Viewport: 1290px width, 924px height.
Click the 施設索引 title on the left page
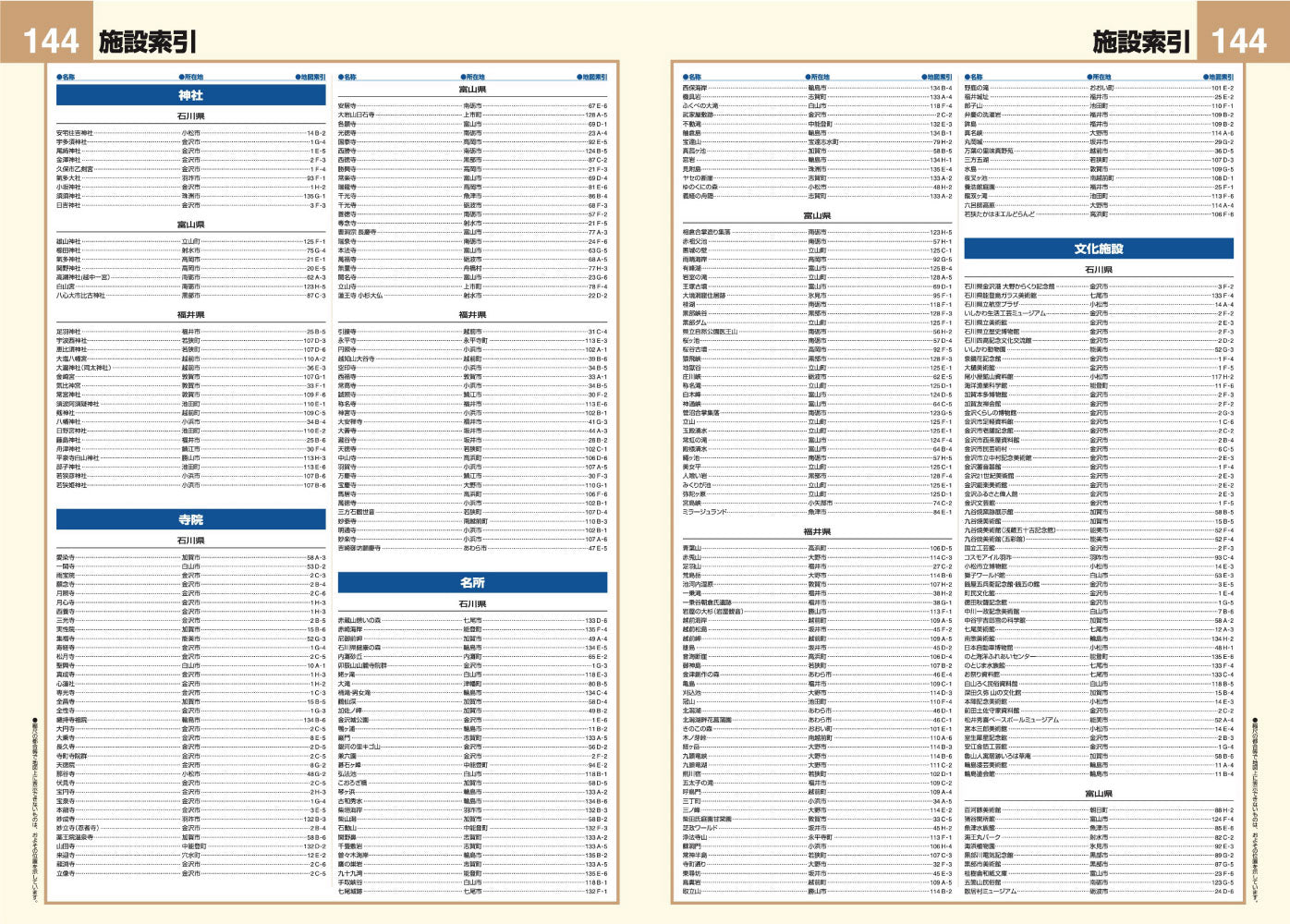click(x=148, y=42)
